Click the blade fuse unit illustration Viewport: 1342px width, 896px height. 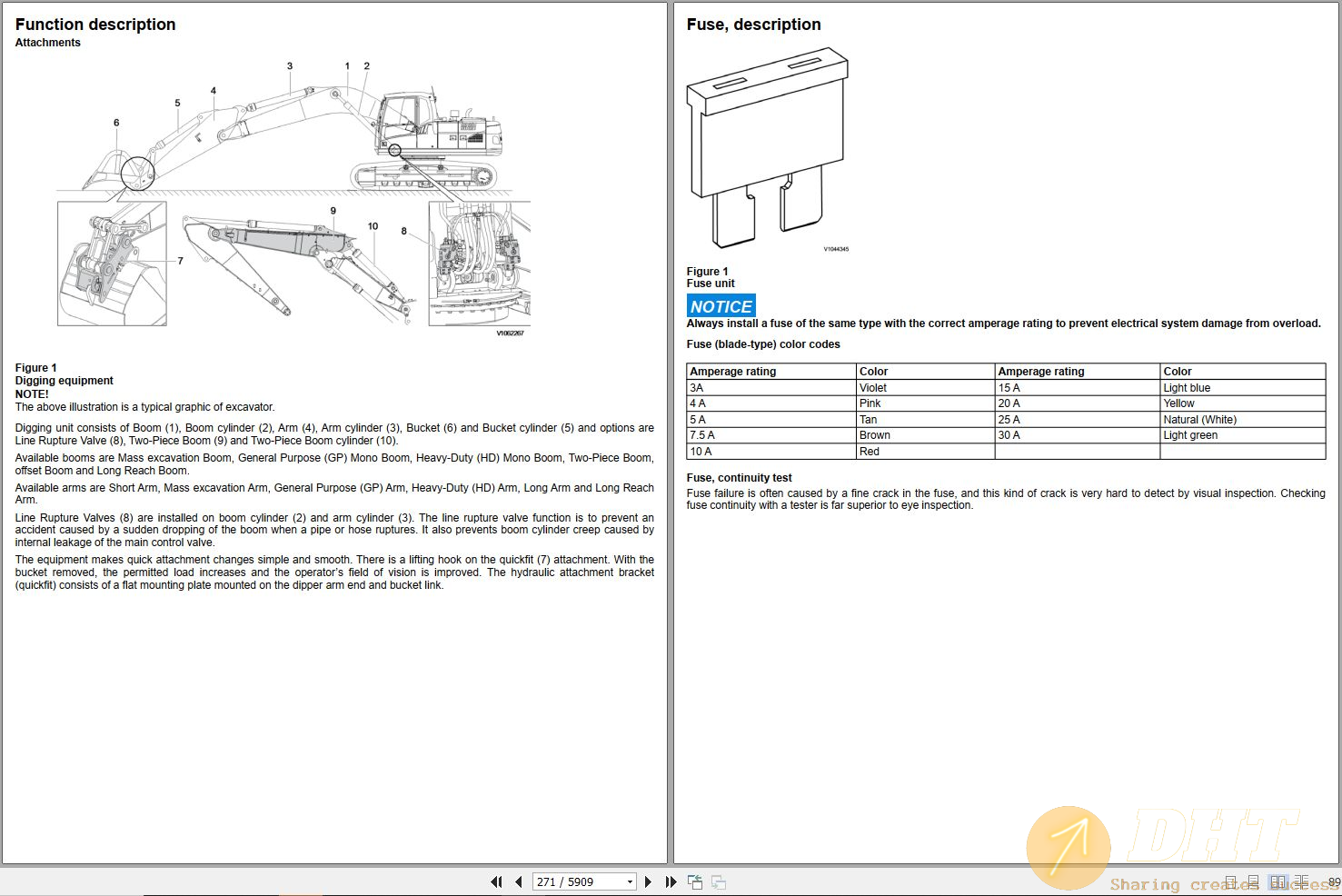(768, 150)
